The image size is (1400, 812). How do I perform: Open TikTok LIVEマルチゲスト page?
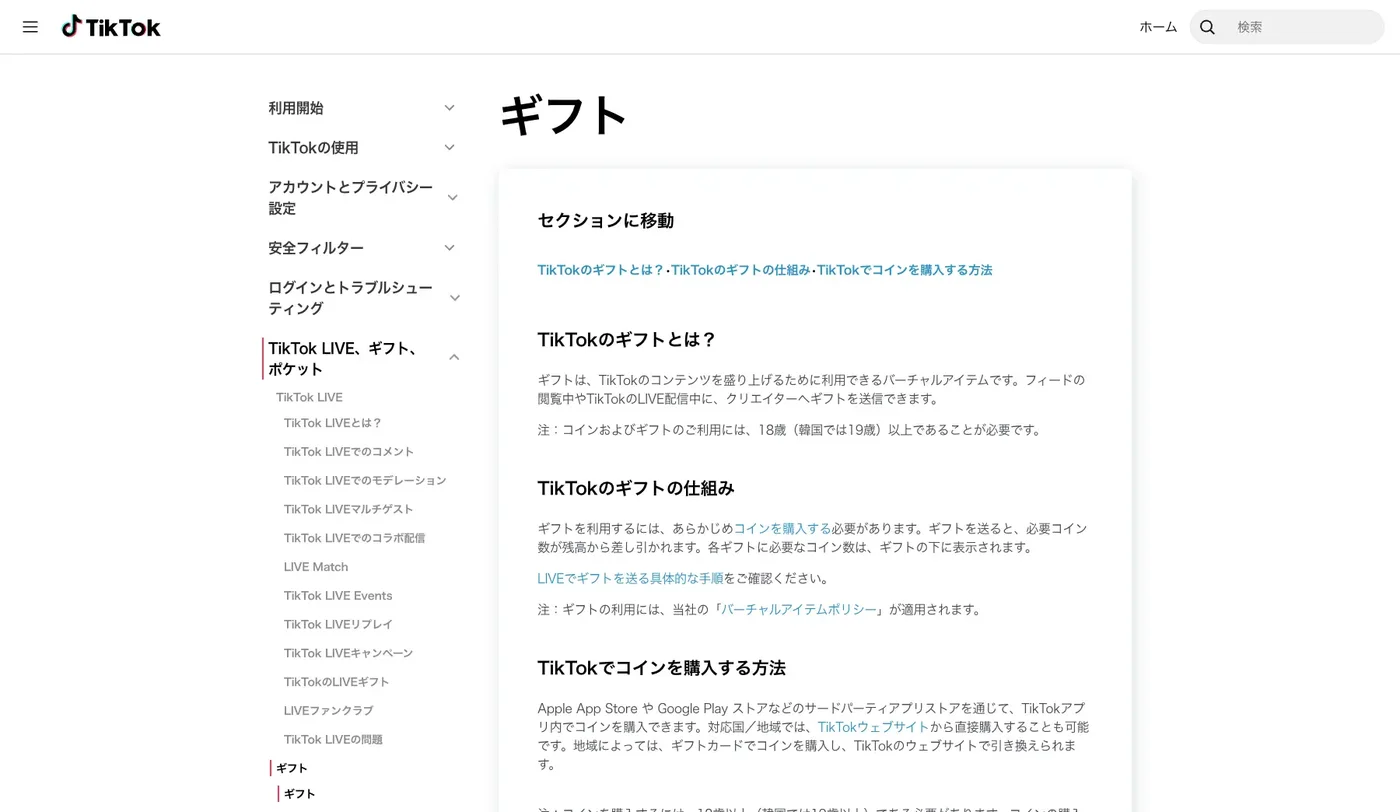coord(348,509)
